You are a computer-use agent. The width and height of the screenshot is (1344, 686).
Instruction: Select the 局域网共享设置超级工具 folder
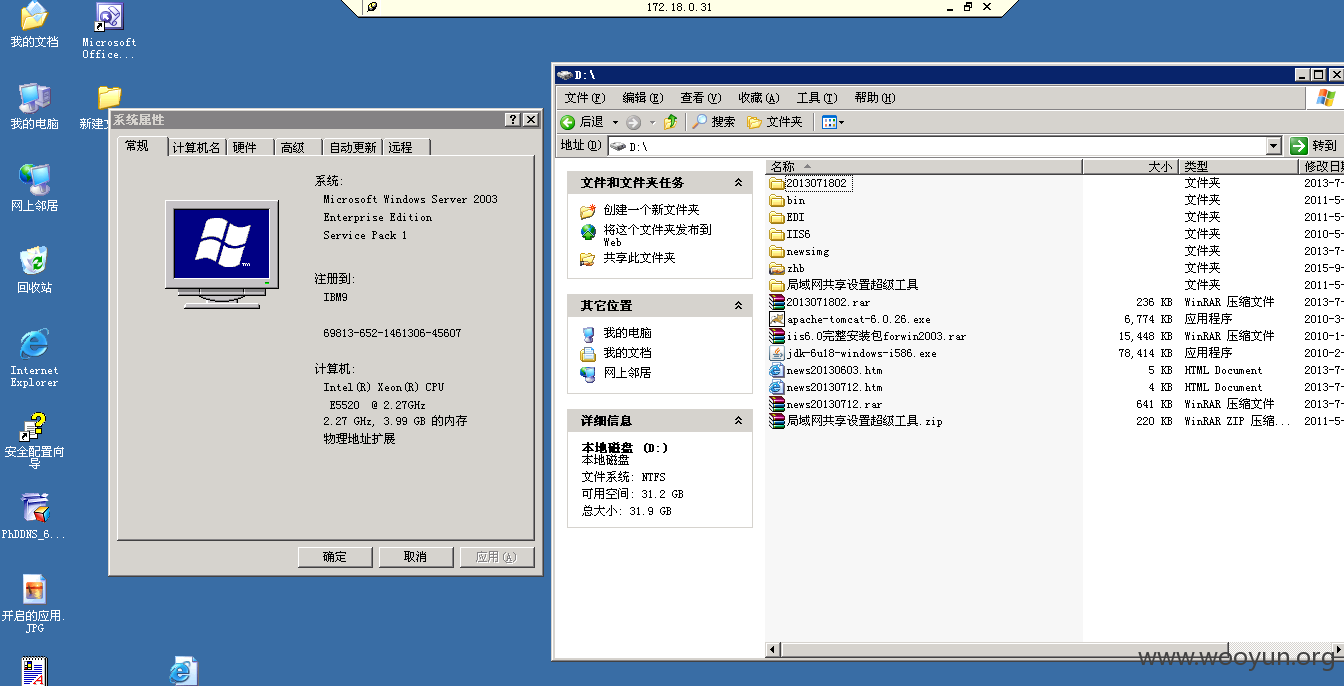point(843,285)
